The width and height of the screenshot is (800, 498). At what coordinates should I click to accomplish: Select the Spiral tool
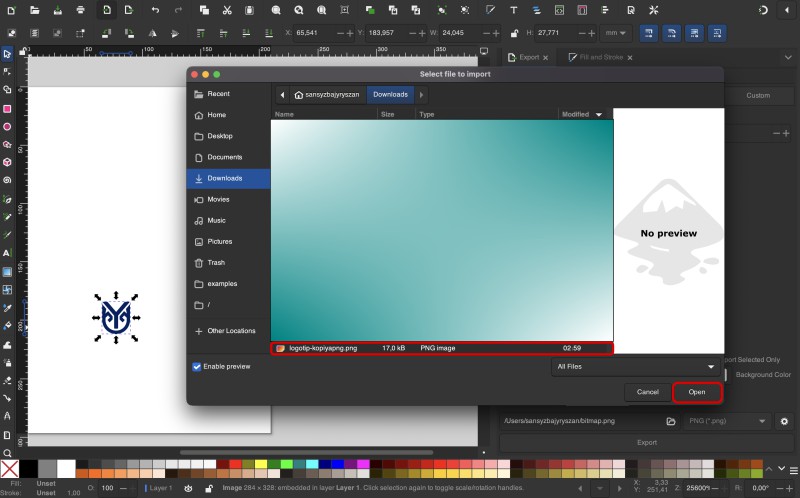(x=7, y=180)
